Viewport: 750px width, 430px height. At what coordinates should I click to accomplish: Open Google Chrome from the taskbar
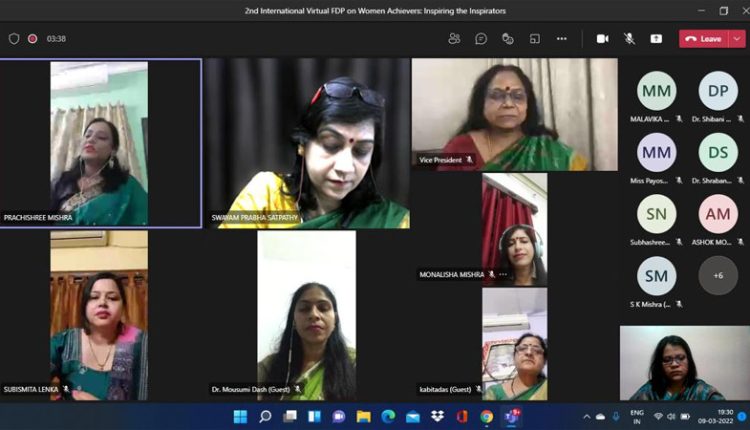point(487,416)
